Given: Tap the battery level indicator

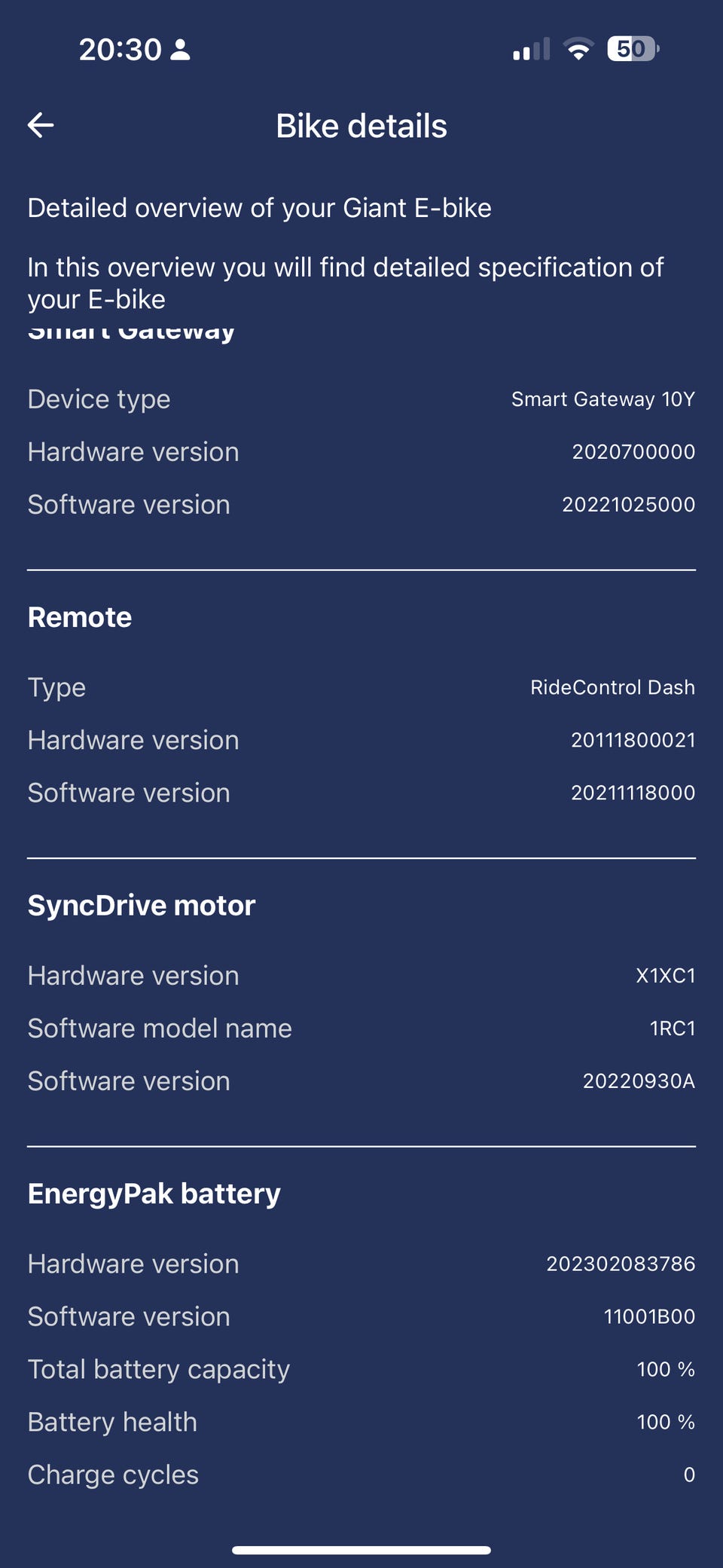Looking at the screenshot, I should [633, 49].
